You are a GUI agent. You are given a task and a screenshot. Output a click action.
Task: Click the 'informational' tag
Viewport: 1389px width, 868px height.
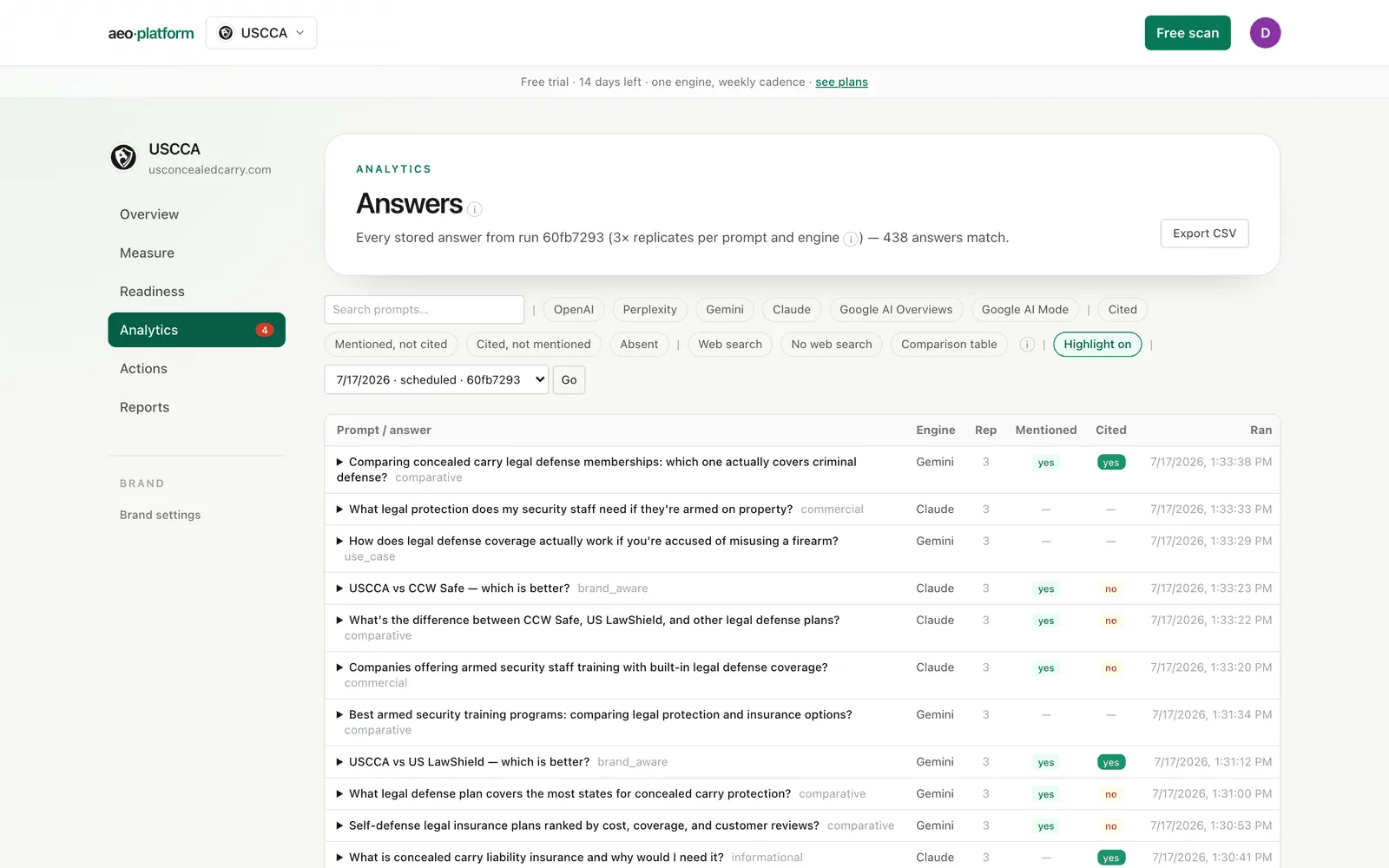click(767, 858)
